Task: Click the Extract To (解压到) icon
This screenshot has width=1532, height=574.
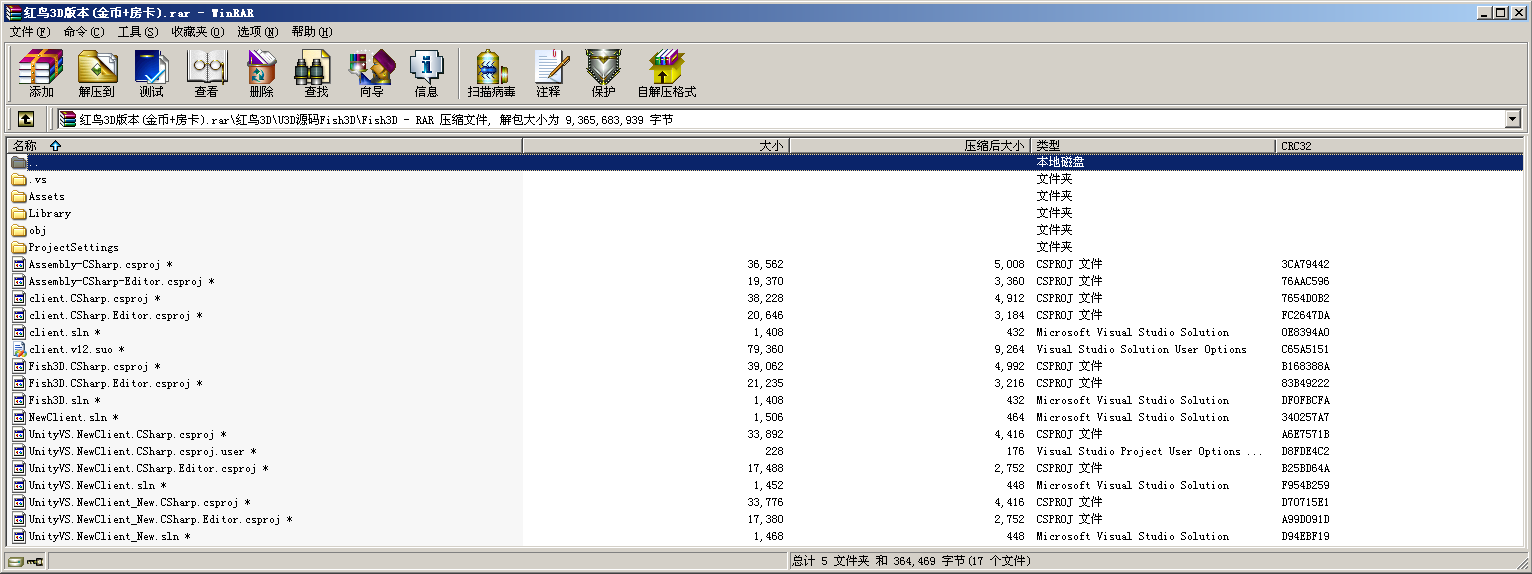Action: coord(97,73)
